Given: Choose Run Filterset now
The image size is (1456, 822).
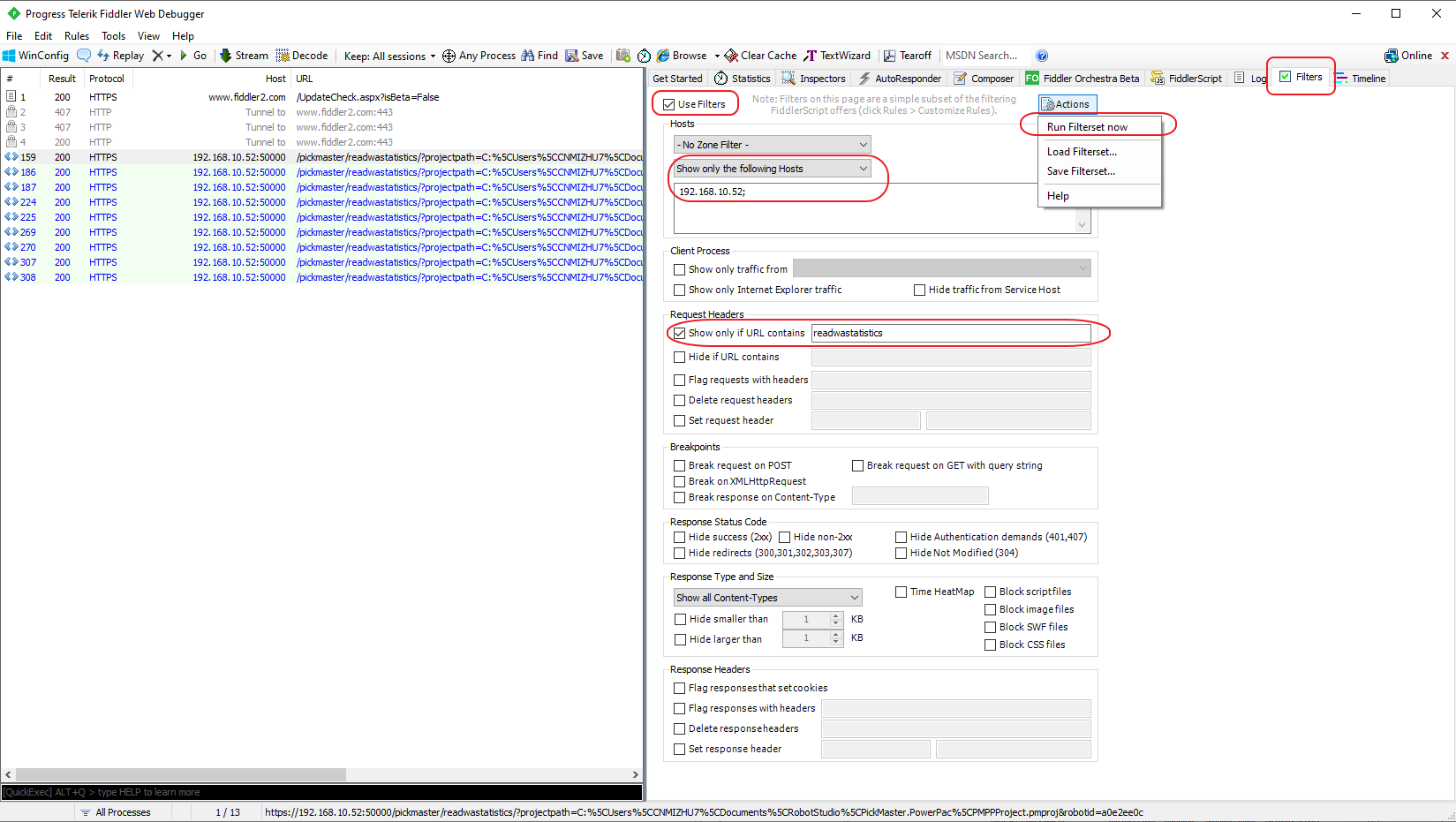Looking at the screenshot, I should click(x=1099, y=127).
